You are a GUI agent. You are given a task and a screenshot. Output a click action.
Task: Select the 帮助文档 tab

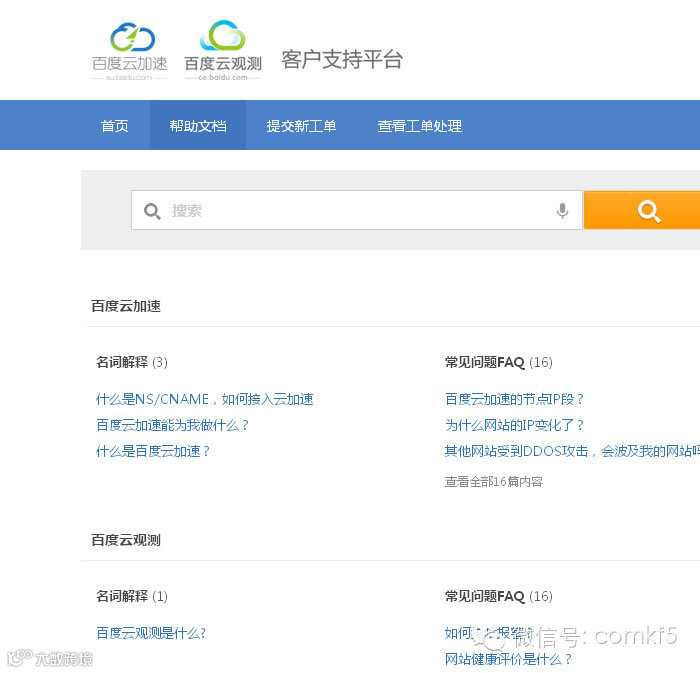[x=198, y=126]
